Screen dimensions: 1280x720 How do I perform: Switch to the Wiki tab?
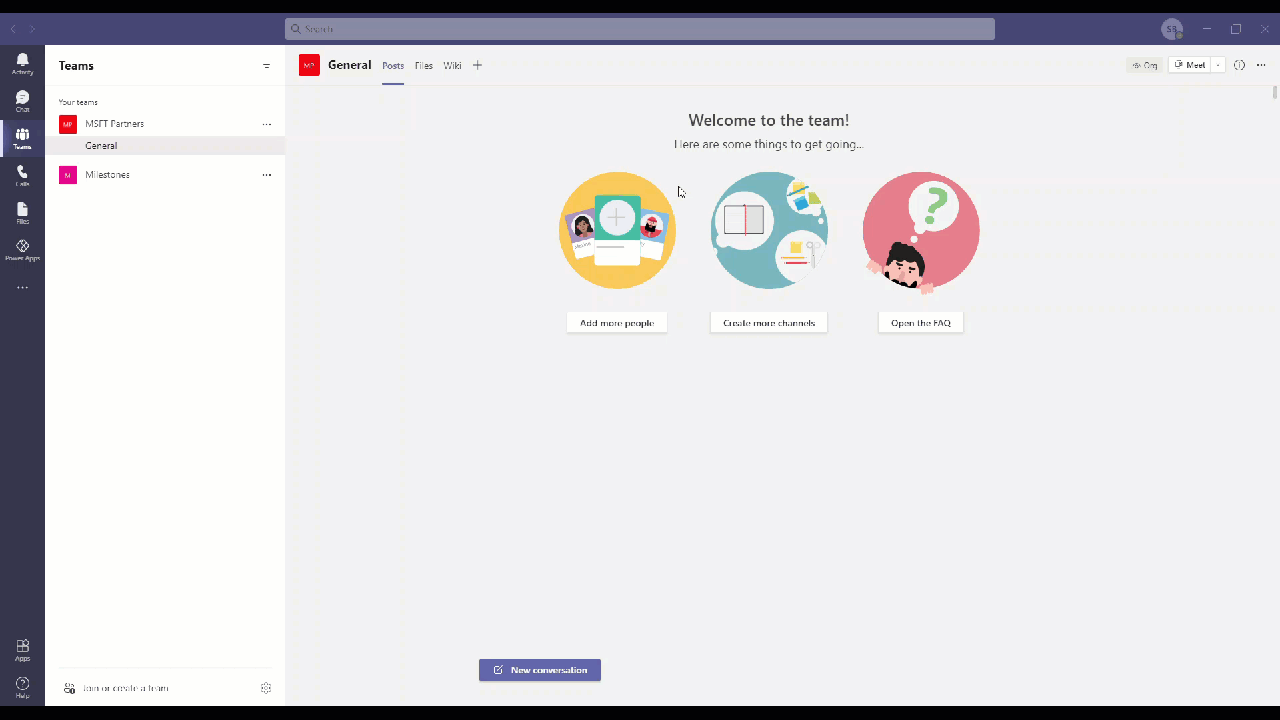pyautogui.click(x=452, y=66)
